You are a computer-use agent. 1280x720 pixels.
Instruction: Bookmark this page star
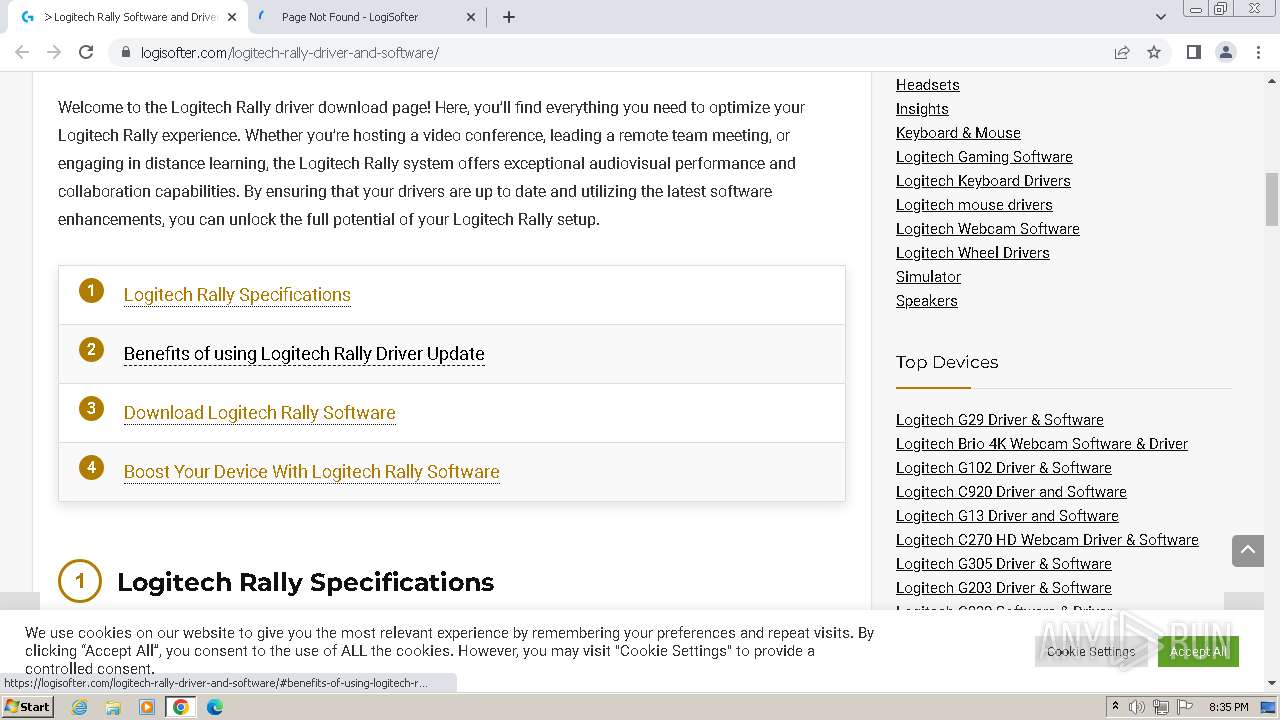(x=1154, y=52)
